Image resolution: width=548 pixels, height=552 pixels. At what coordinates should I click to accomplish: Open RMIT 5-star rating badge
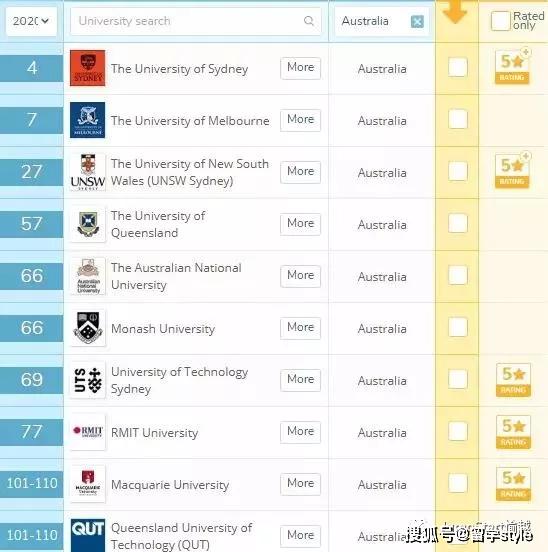click(513, 432)
